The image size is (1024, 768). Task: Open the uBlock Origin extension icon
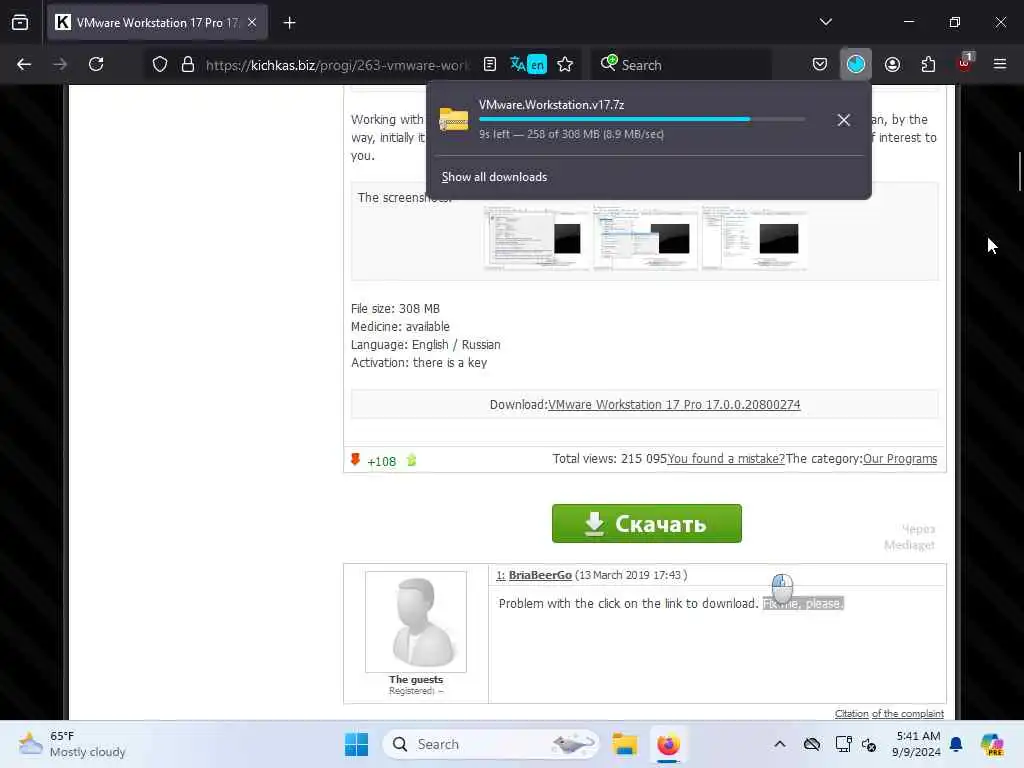(964, 63)
